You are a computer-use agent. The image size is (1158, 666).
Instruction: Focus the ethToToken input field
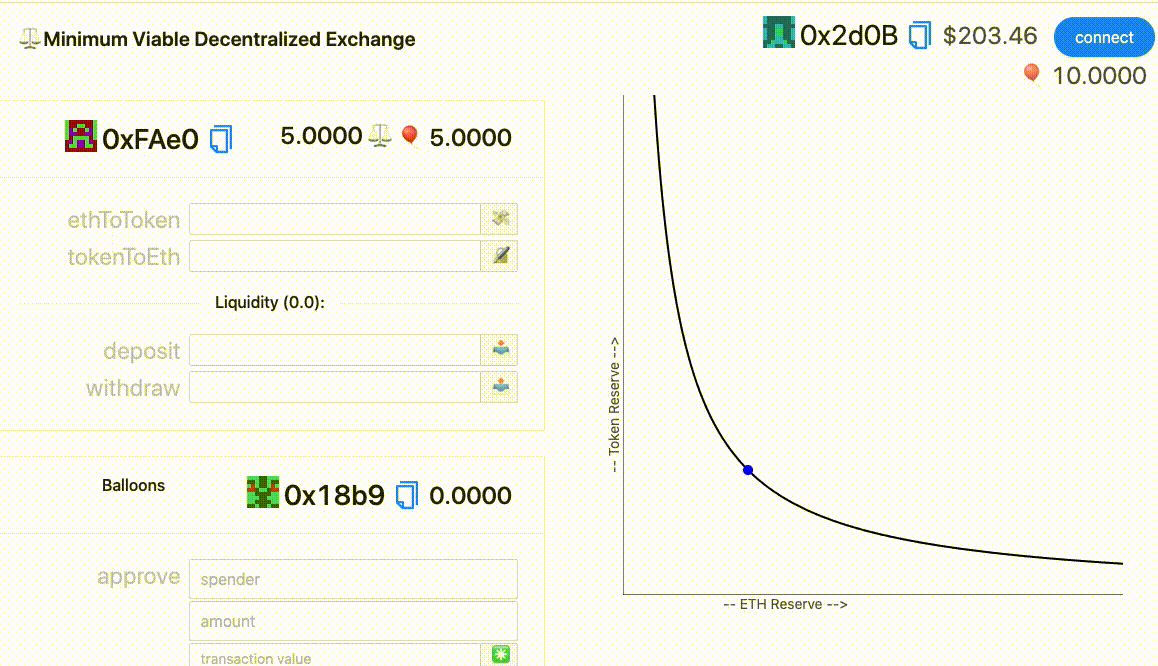(x=335, y=219)
